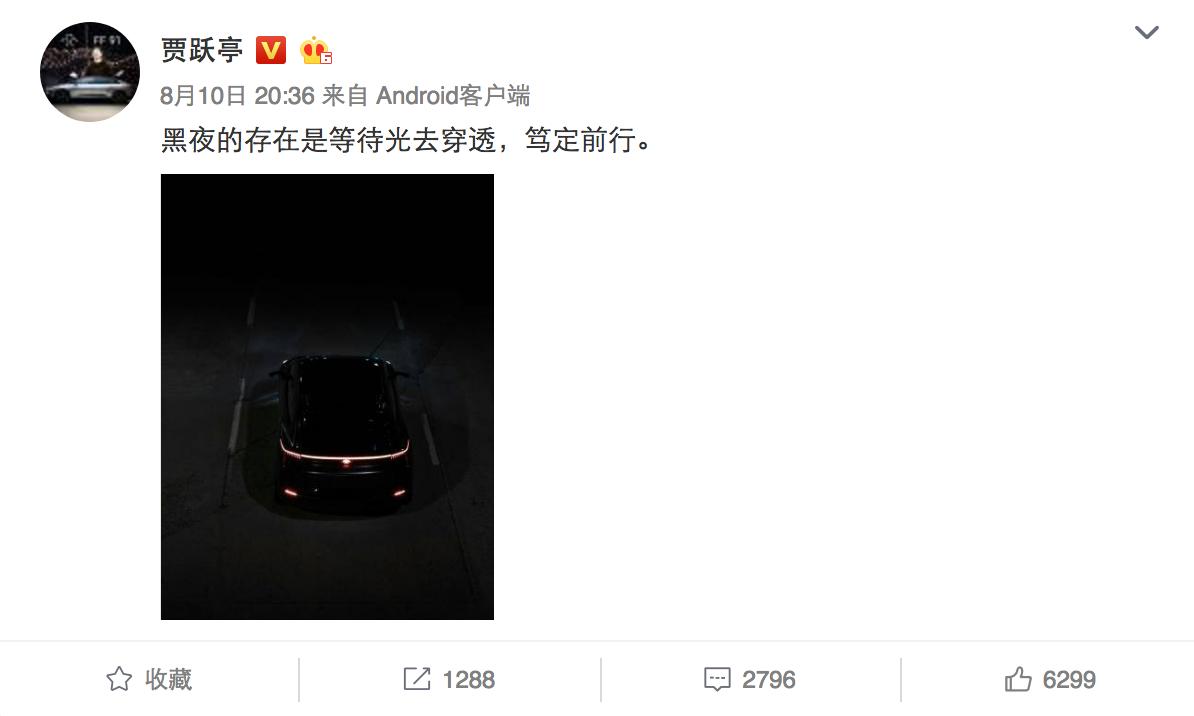
Task: Open reposts count 1288
Action: [x=468, y=679]
